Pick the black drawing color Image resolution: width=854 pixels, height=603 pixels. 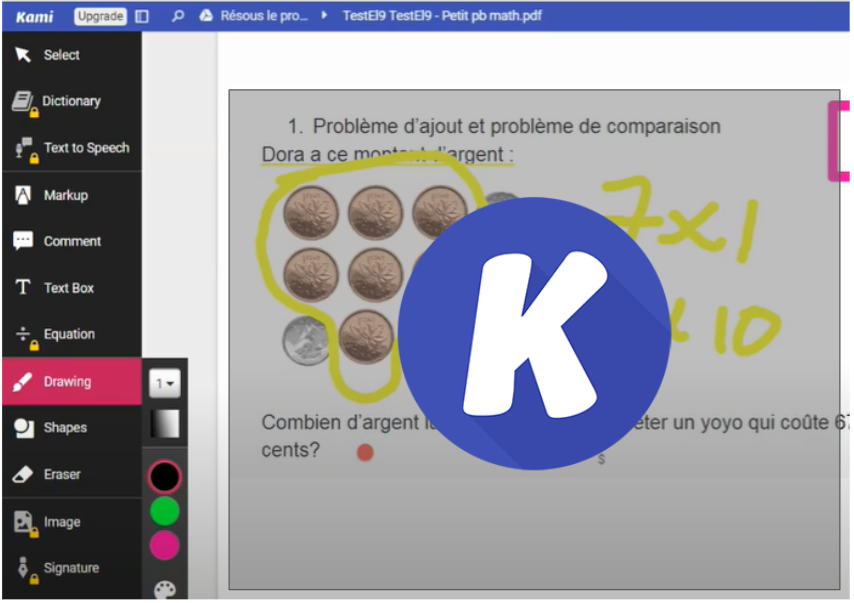coord(164,477)
